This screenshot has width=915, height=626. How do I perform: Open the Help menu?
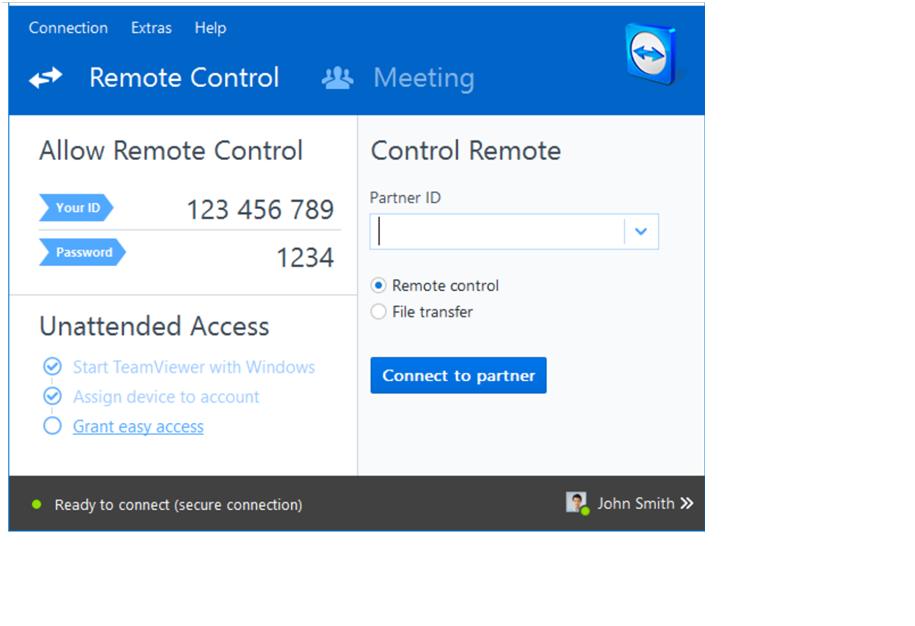pyautogui.click(x=210, y=28)
